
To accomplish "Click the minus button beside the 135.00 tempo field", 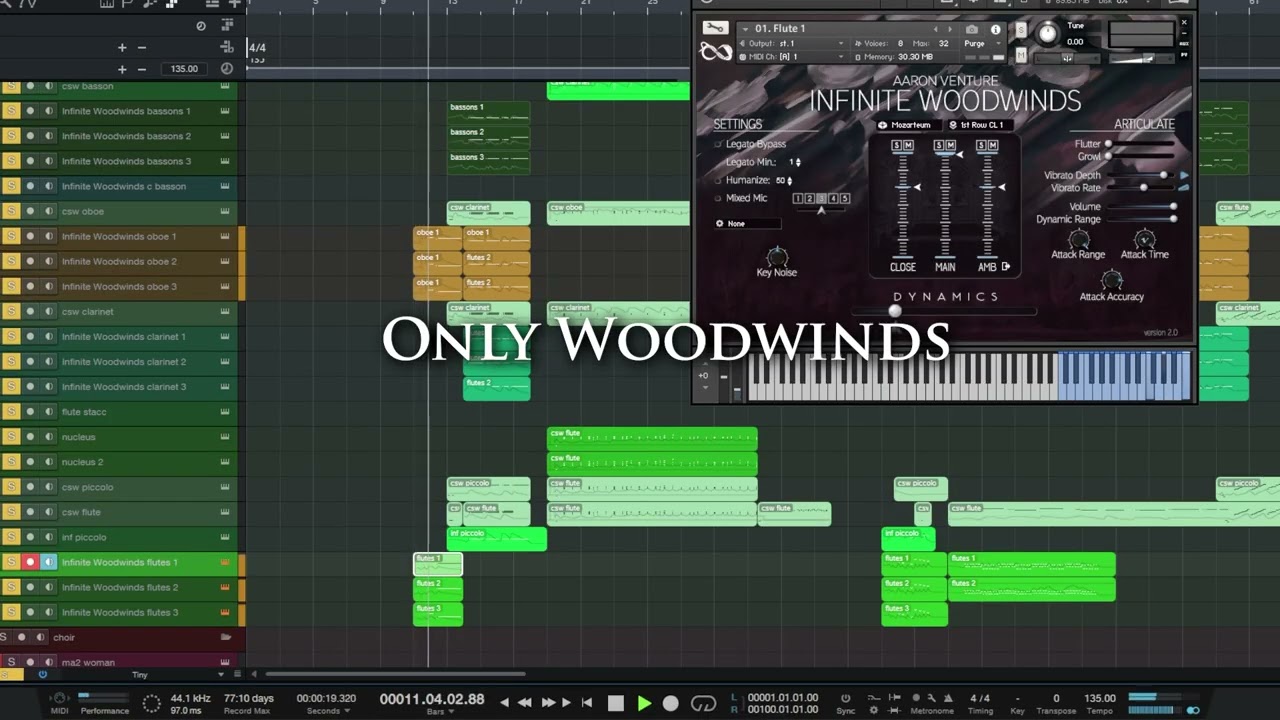I will click(x=142, y=69).
